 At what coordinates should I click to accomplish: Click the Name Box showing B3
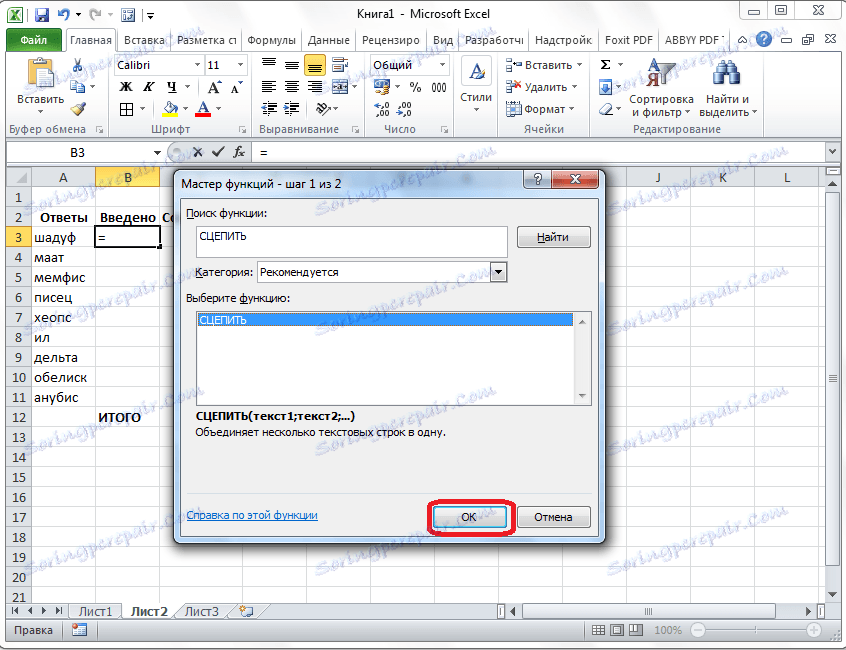click(78, 153)
